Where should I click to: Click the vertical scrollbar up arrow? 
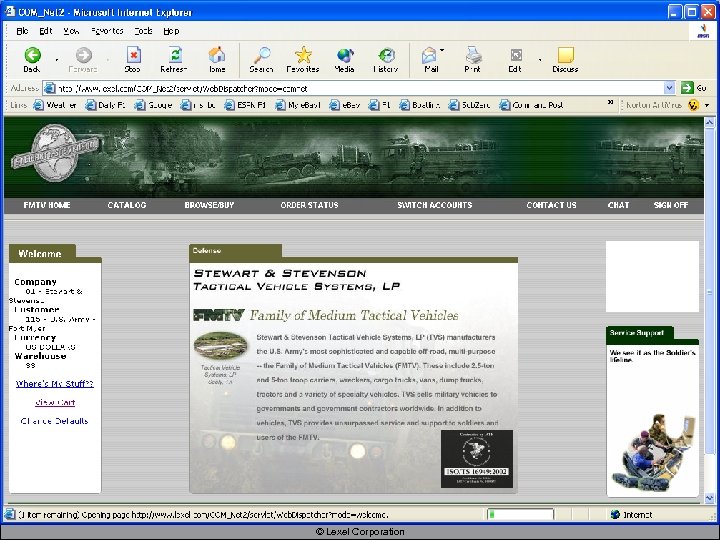coord(709,123)
